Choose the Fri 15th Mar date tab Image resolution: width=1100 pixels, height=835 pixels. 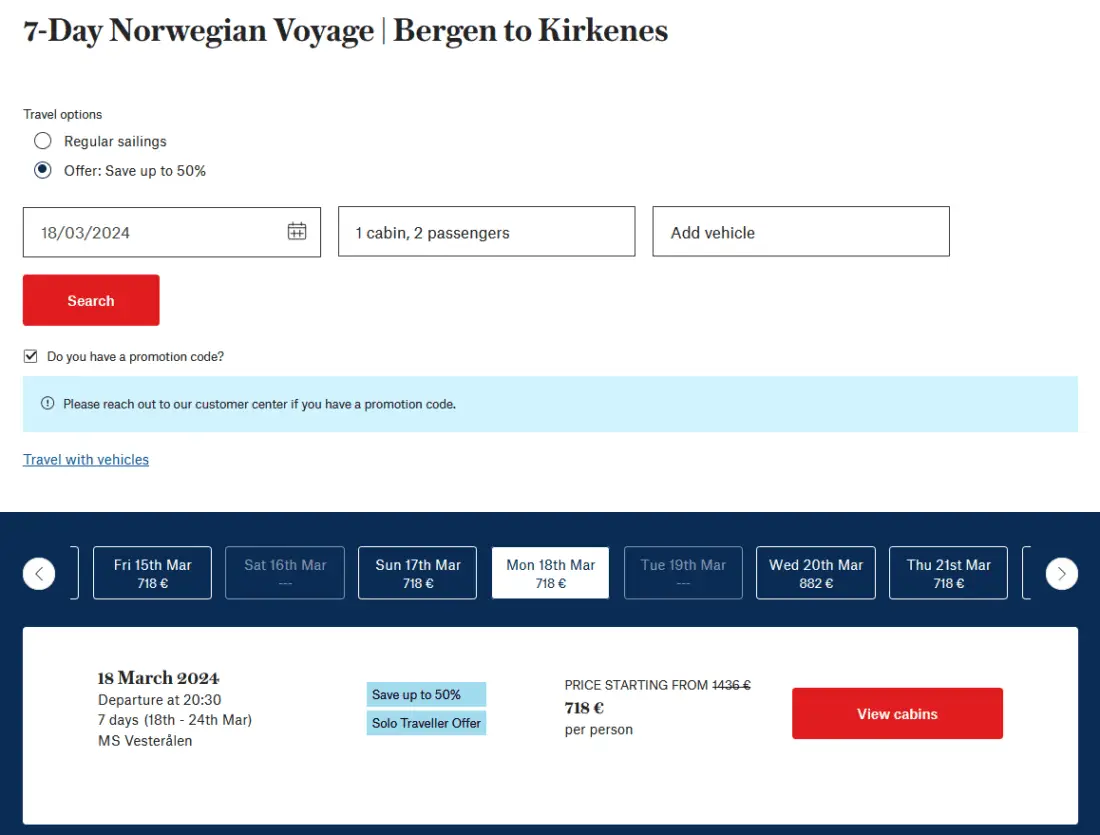click(x=152, y=573)
